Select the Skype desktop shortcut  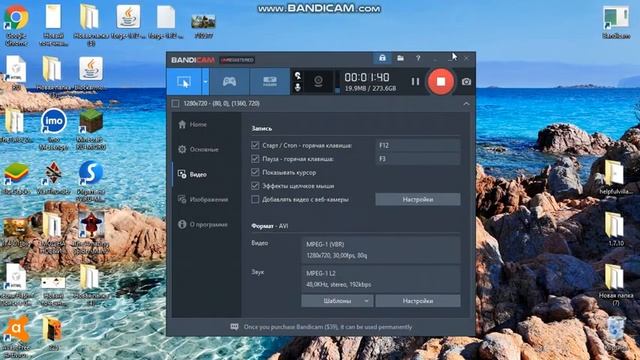pos(91,181)
